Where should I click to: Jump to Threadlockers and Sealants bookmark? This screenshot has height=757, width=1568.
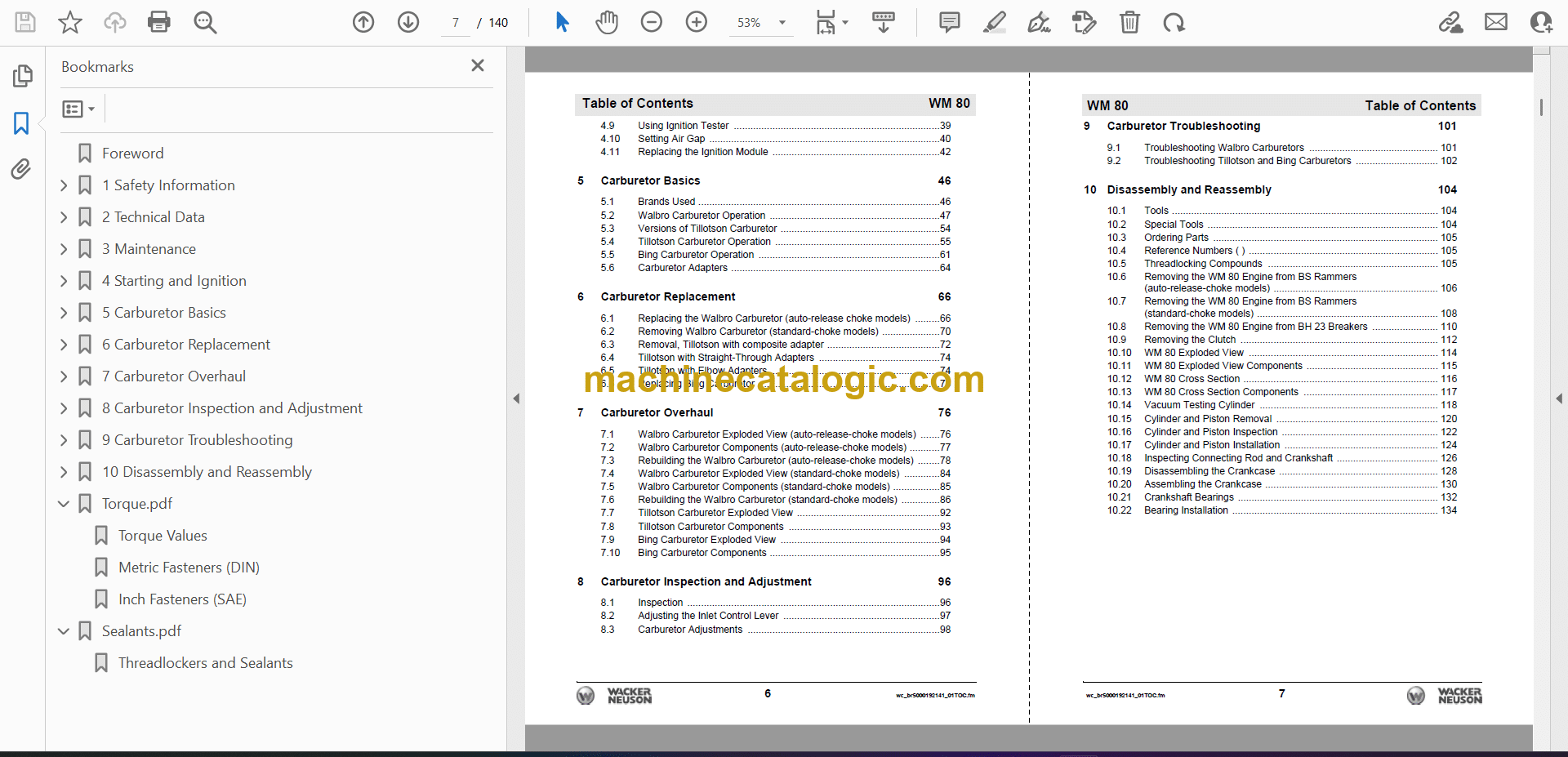click(205, 663)
